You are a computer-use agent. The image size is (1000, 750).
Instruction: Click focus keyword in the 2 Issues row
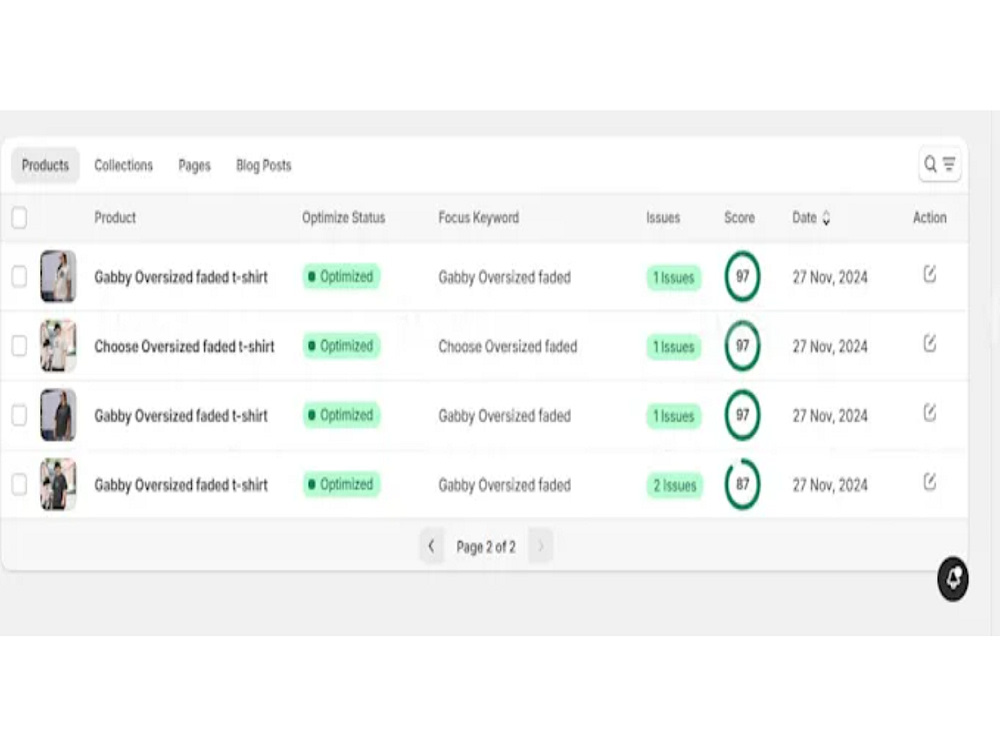pos(504,485)
